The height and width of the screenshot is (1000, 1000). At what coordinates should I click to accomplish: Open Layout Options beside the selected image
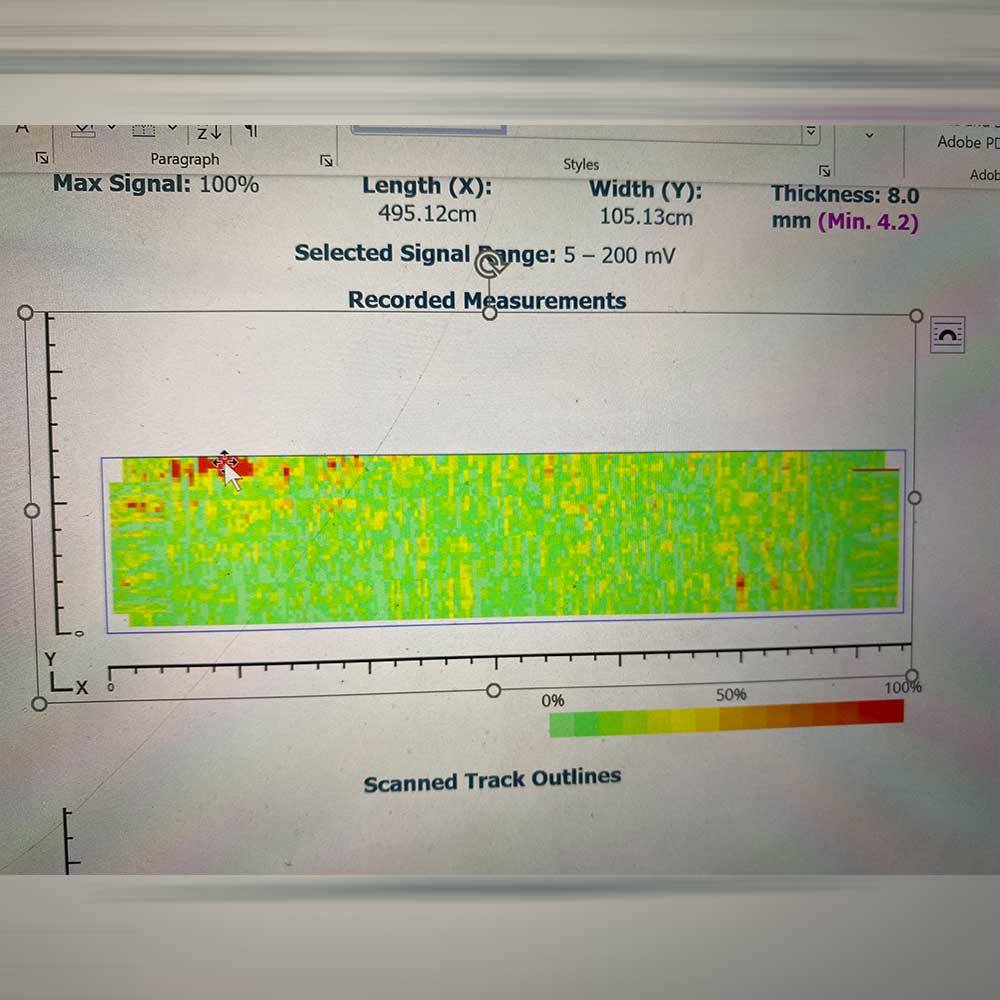(947, 334)
